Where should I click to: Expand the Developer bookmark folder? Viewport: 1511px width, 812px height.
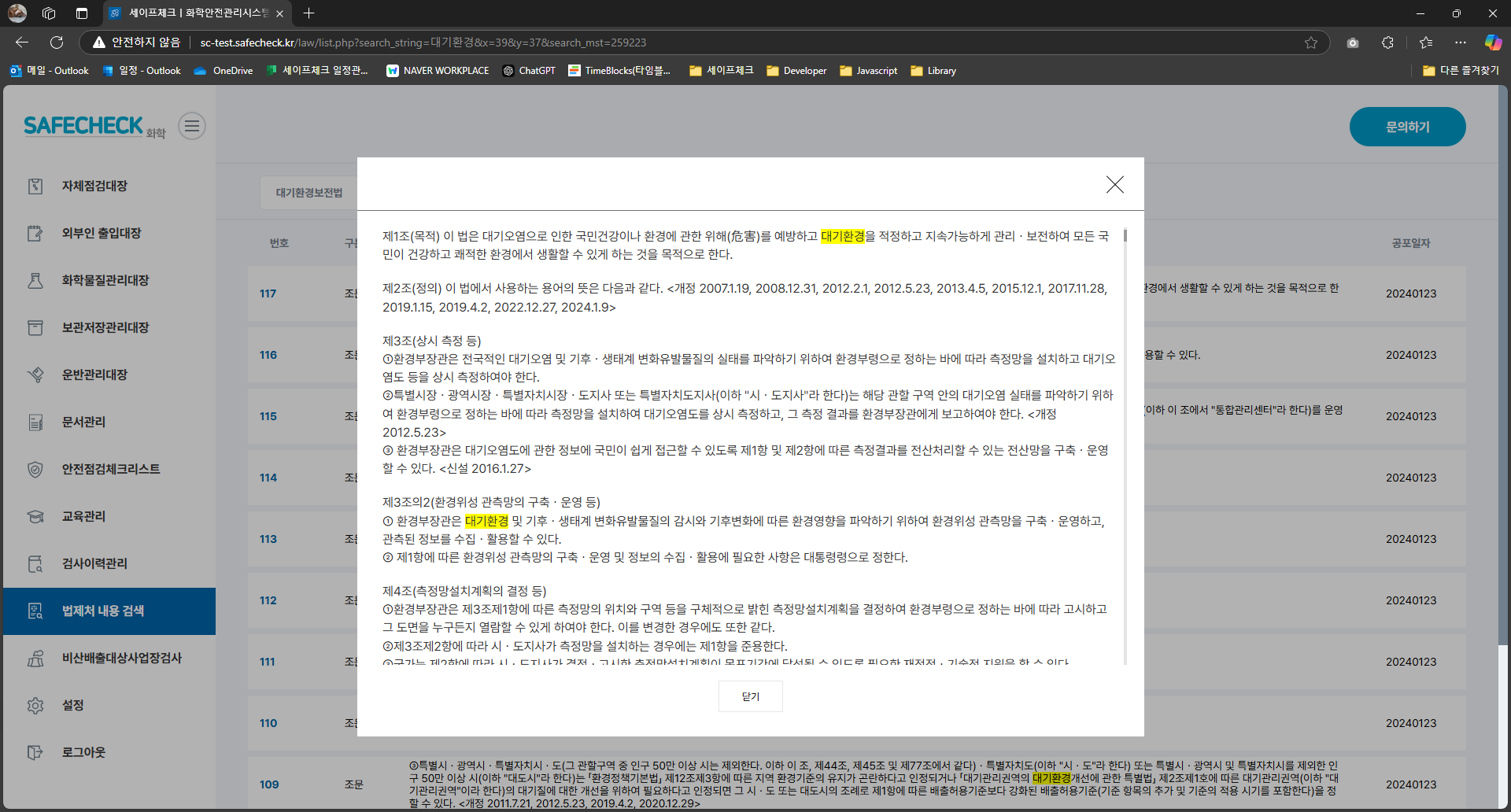click(x=796, y=71)
